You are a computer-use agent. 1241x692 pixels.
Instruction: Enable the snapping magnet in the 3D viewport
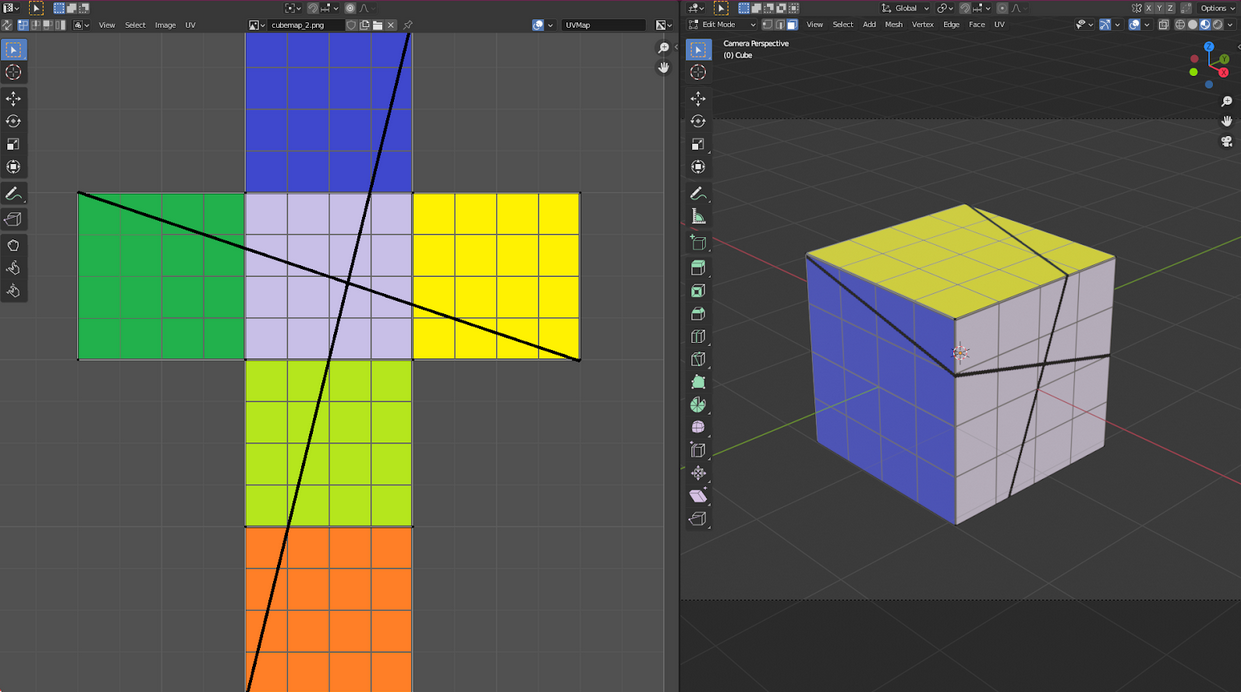[965, 8]
